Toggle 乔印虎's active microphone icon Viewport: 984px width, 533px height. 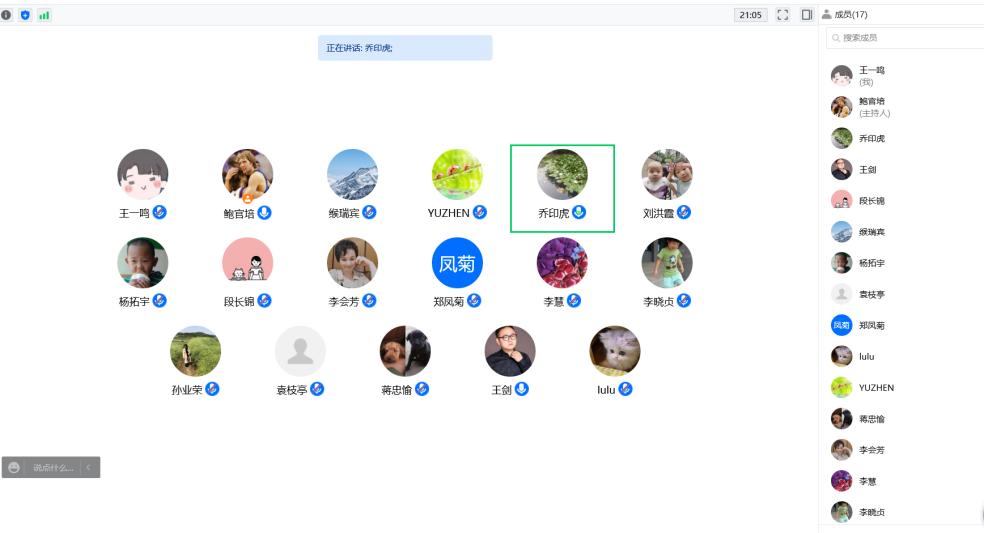point(579,212)
